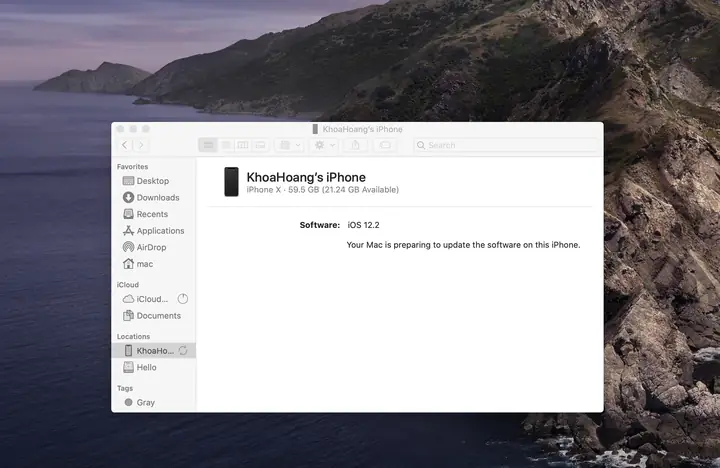Open the mac home folder
The image size is (720, 468).
pyautogui.click(x=154, y=264)
